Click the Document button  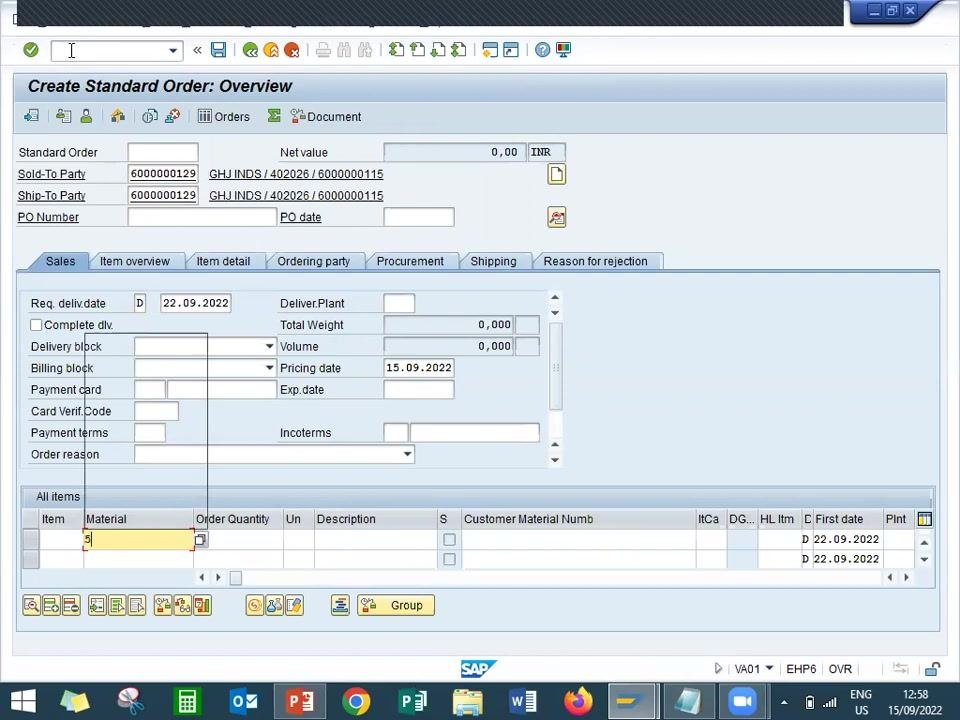[326, 116]
